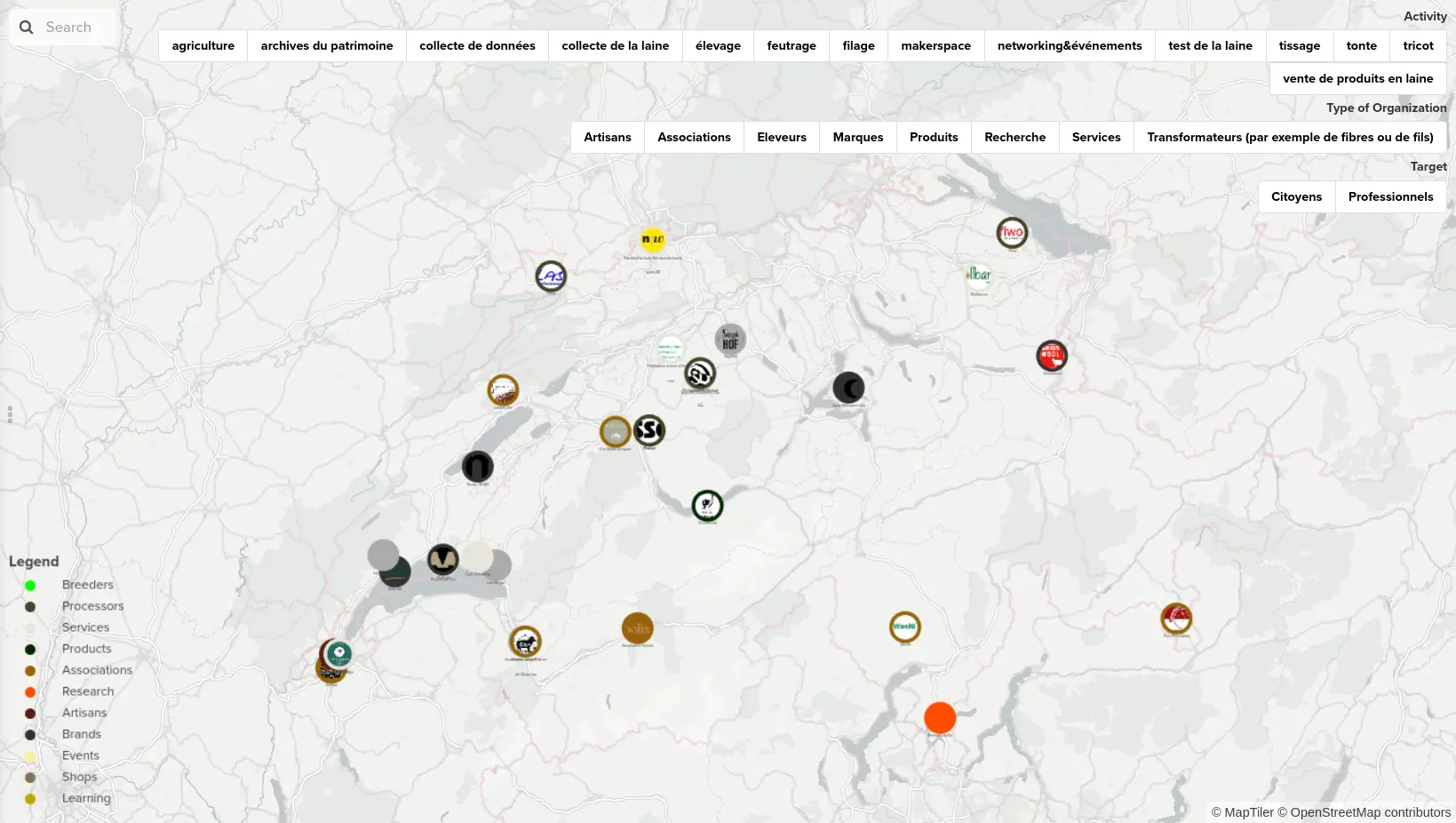Click the gray HOF map marker

[x=730, y=339]
